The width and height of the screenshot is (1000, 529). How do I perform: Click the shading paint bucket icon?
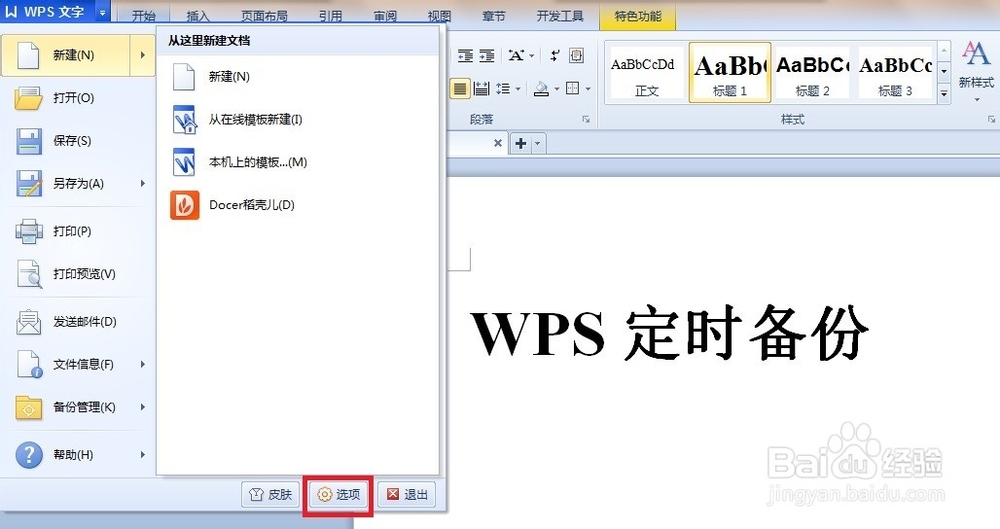541,89
